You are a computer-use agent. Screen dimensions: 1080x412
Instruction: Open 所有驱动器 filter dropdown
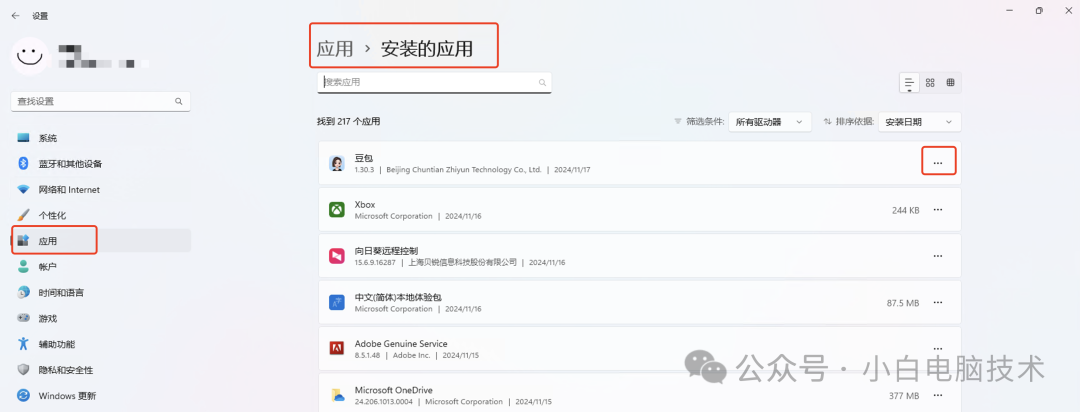click(x=769, y=122)
